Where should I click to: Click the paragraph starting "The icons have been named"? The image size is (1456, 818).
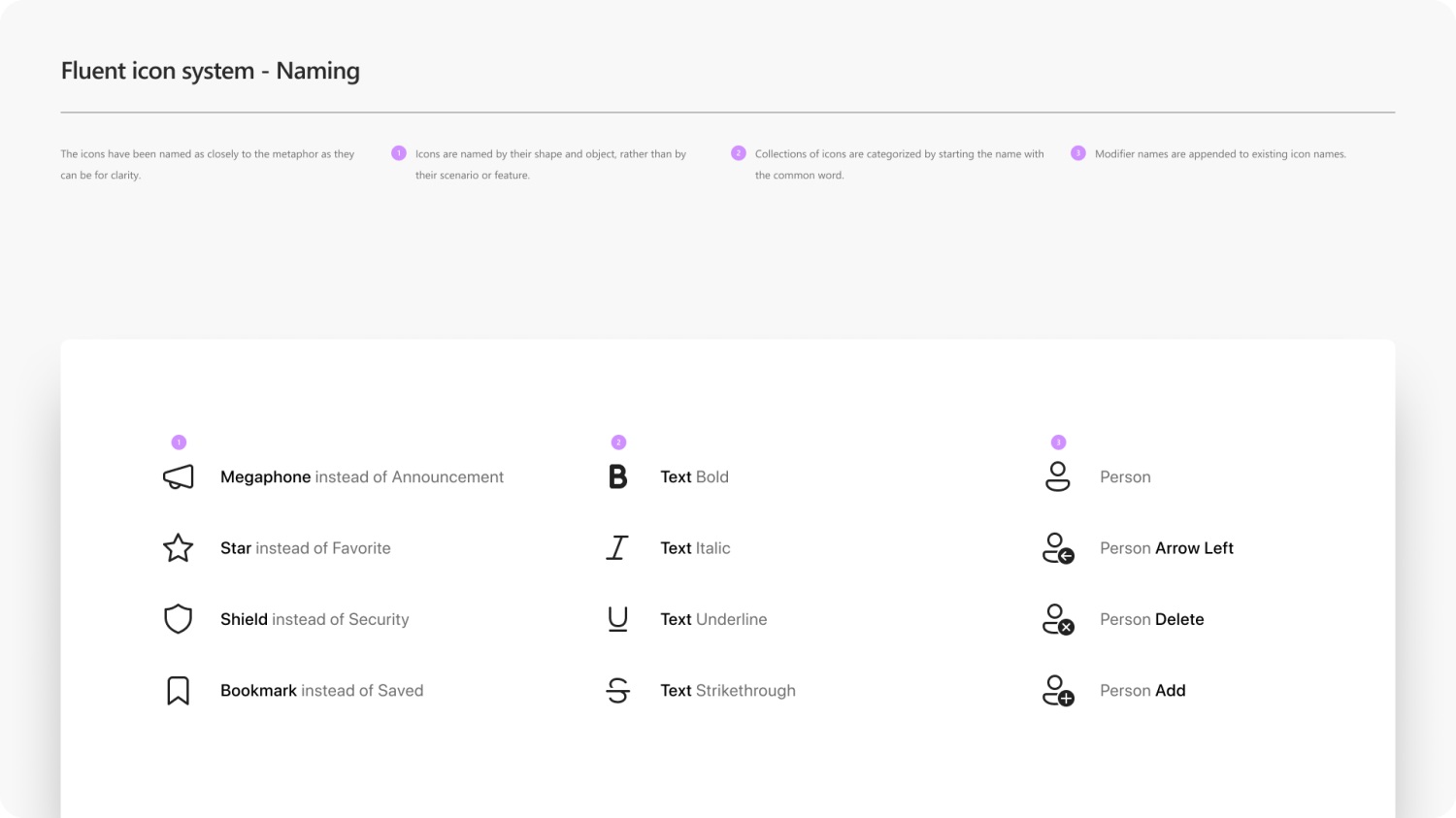pos(208,165)
